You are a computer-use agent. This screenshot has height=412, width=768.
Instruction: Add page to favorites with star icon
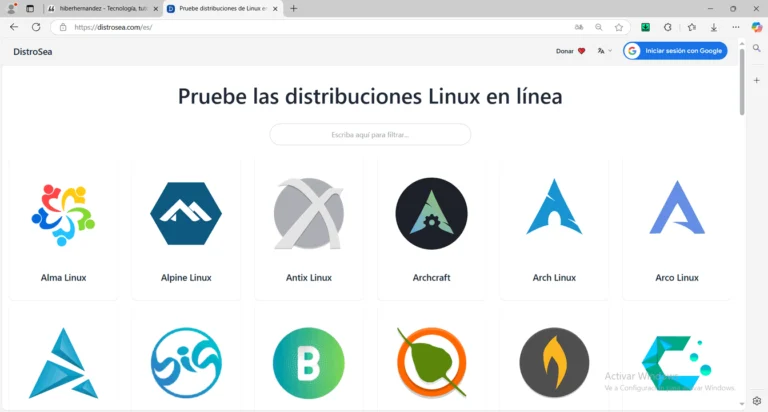(x=619, y=27)
